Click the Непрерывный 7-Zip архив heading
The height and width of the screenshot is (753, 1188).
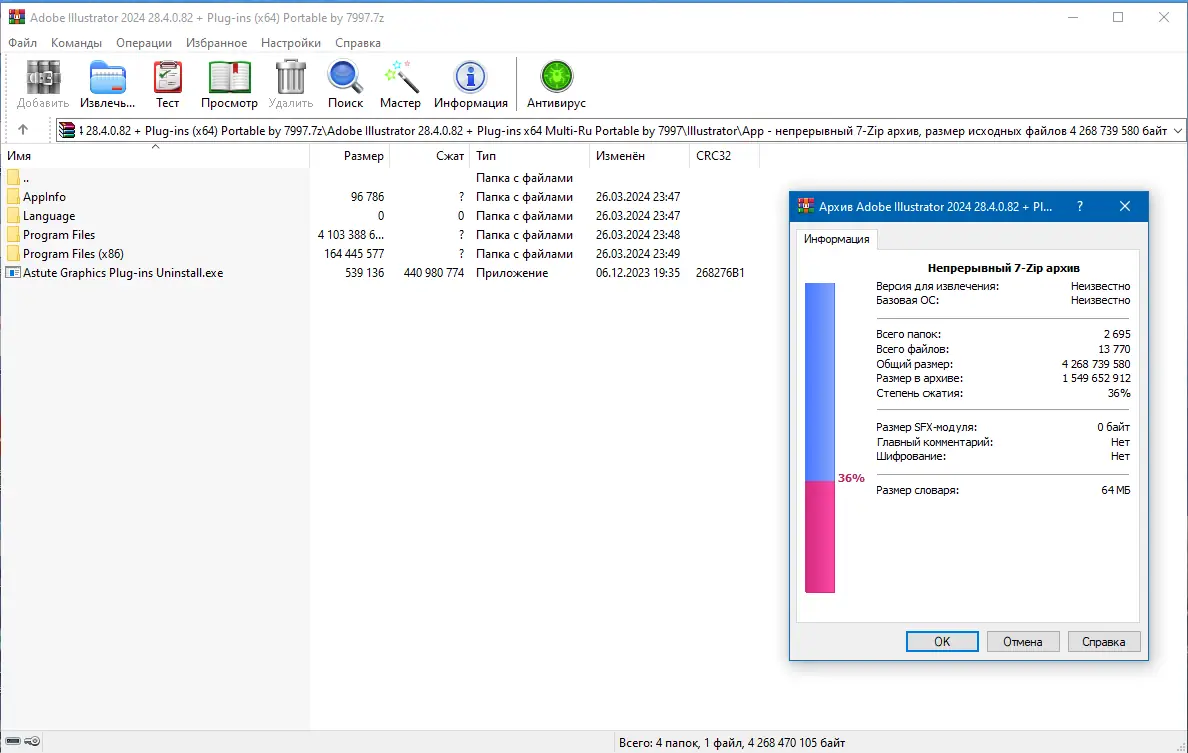pos(1003,267)
